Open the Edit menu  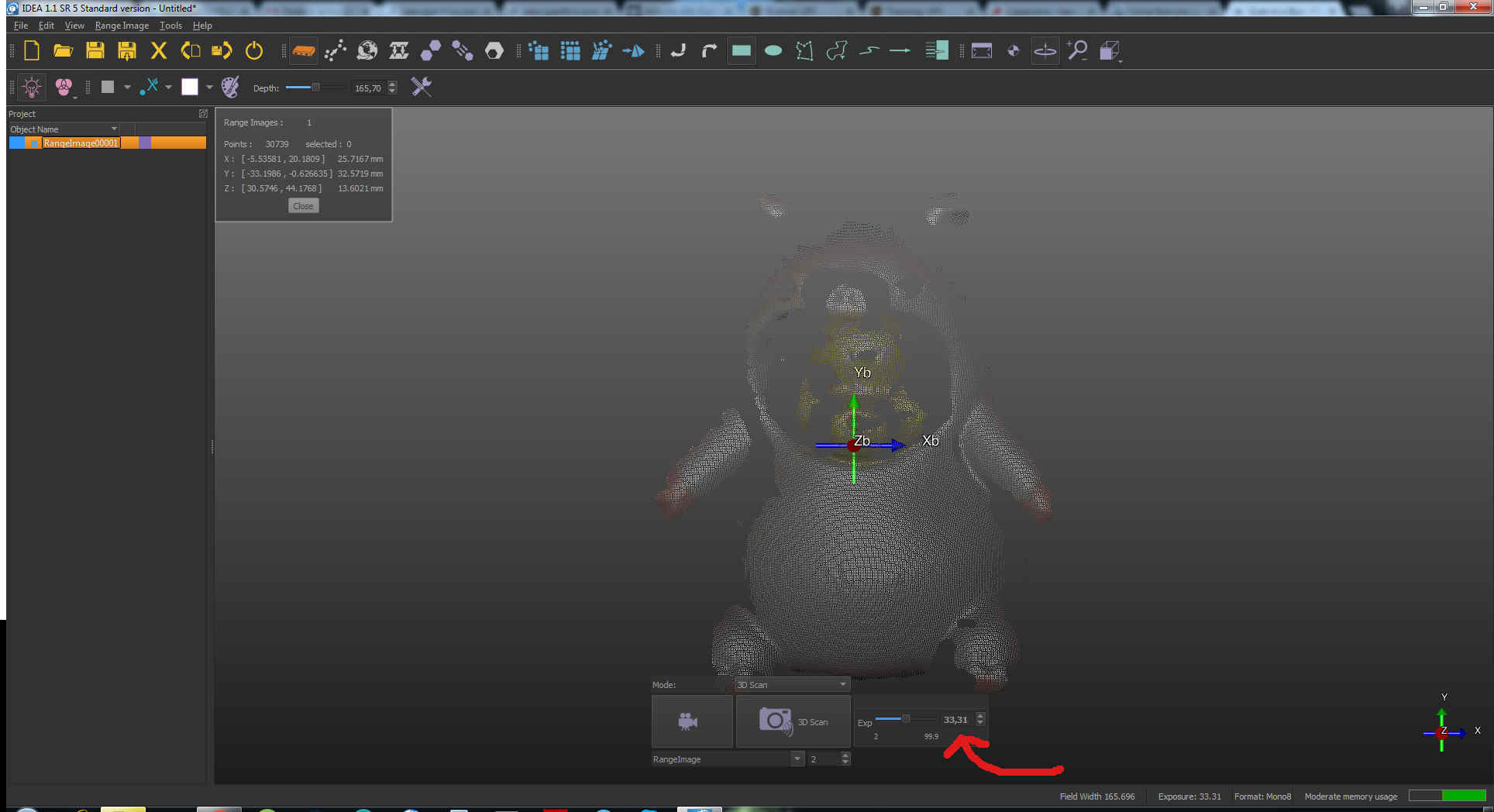[x=46, y=26]
